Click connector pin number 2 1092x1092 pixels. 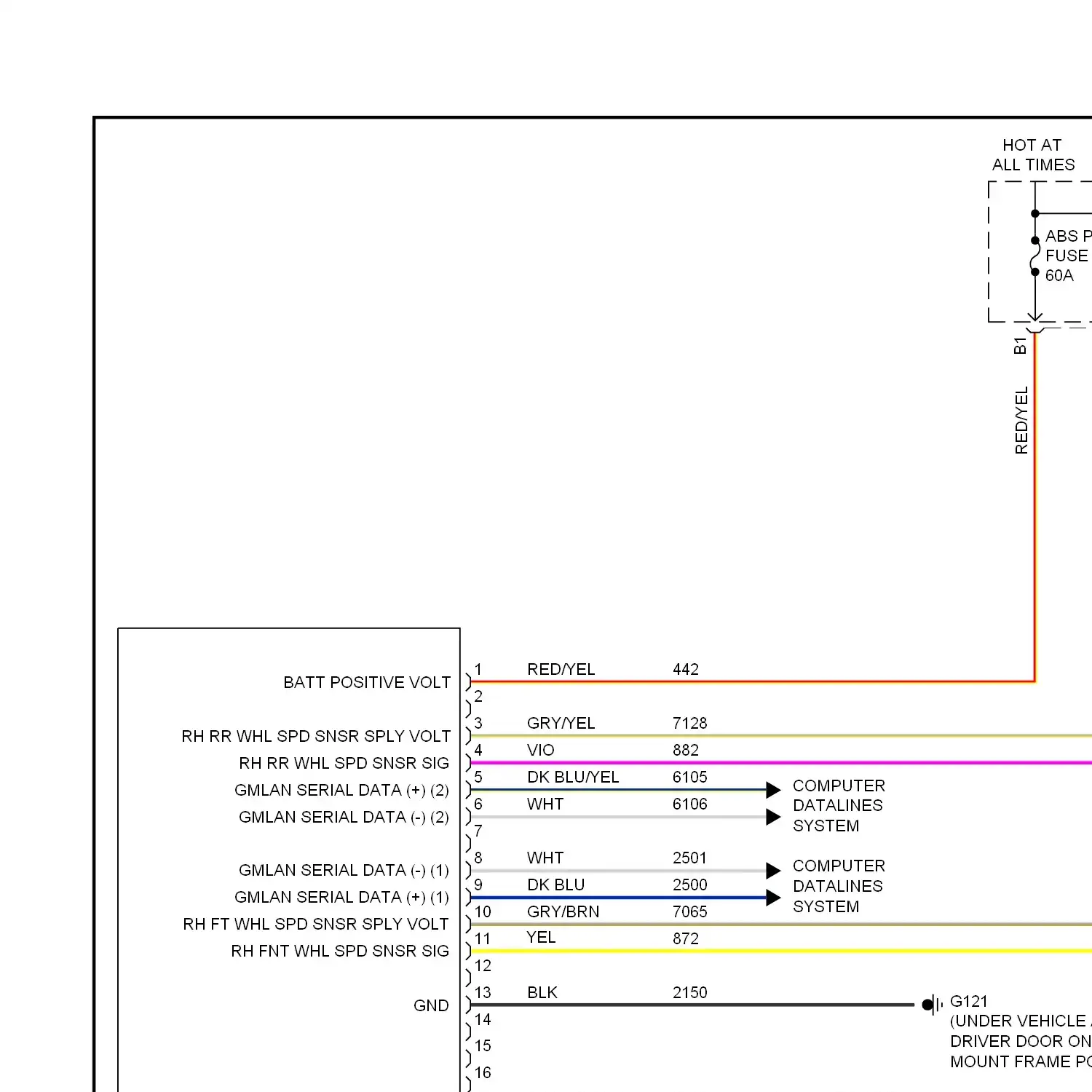[478, 696]
